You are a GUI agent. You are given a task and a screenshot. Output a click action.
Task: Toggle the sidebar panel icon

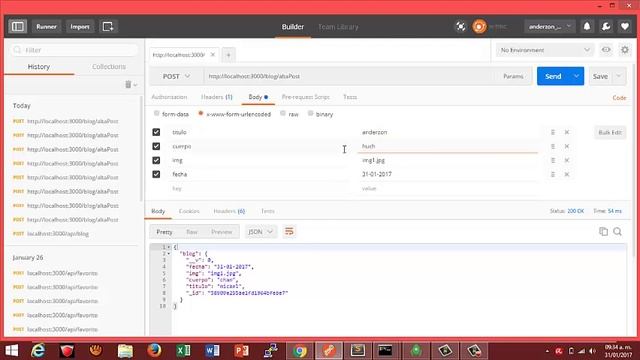pos(18,27)
